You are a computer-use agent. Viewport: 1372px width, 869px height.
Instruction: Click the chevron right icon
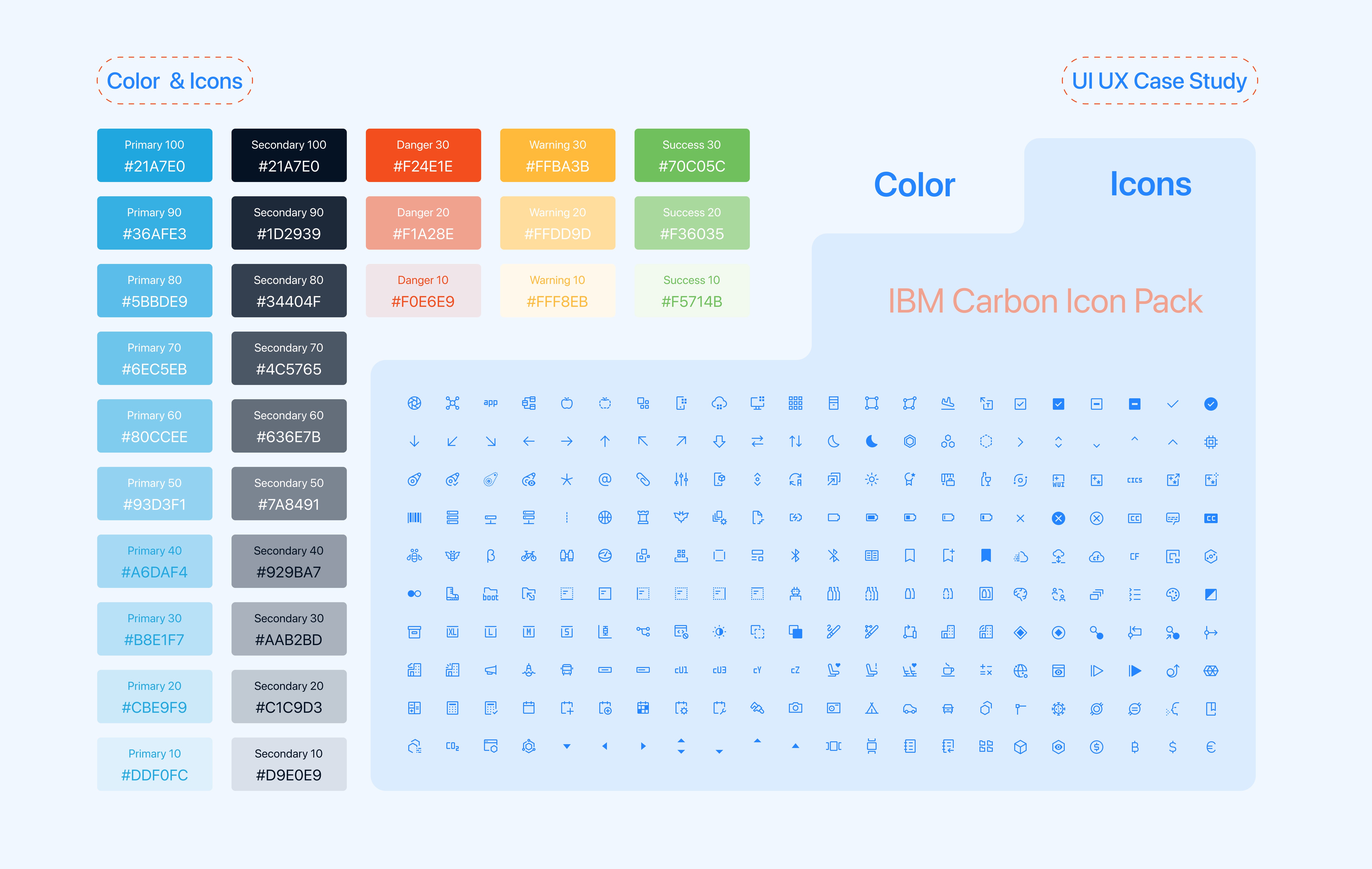(x=1020, y=442)
